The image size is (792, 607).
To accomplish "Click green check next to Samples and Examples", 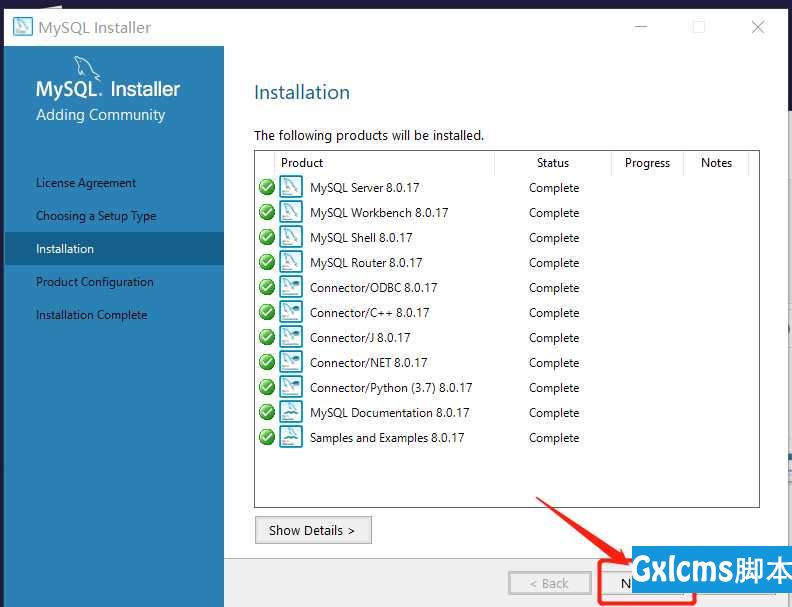I will pyautogui.click(x=267, y=437).
